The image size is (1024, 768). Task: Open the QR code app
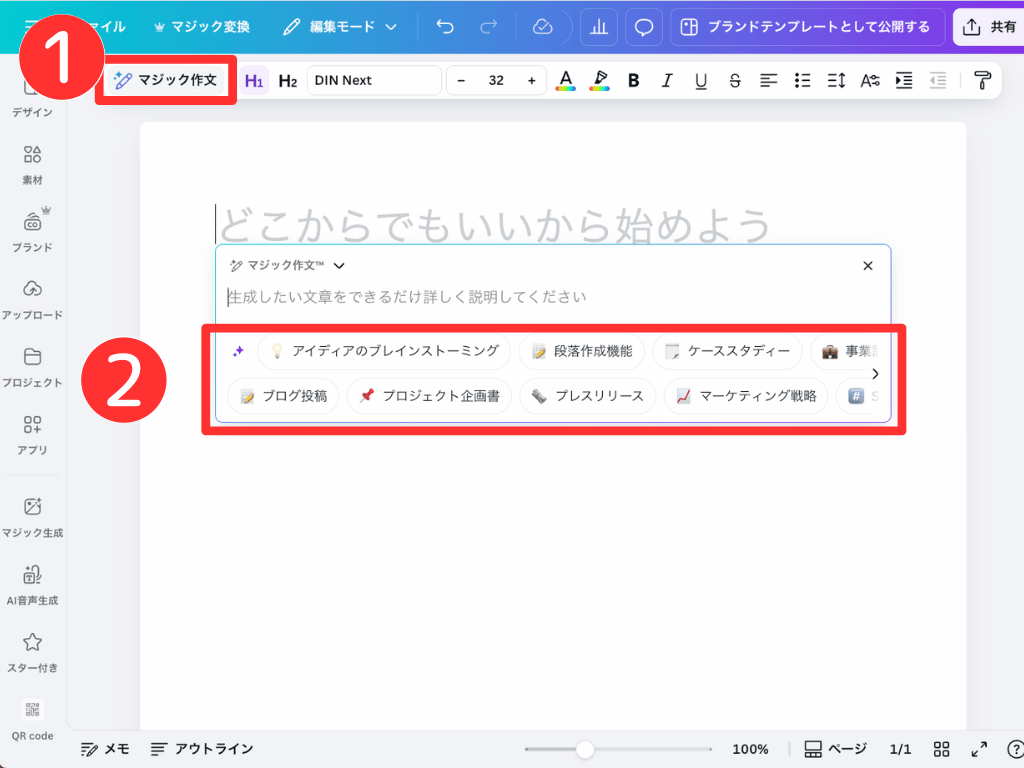[x=32, y=721]
